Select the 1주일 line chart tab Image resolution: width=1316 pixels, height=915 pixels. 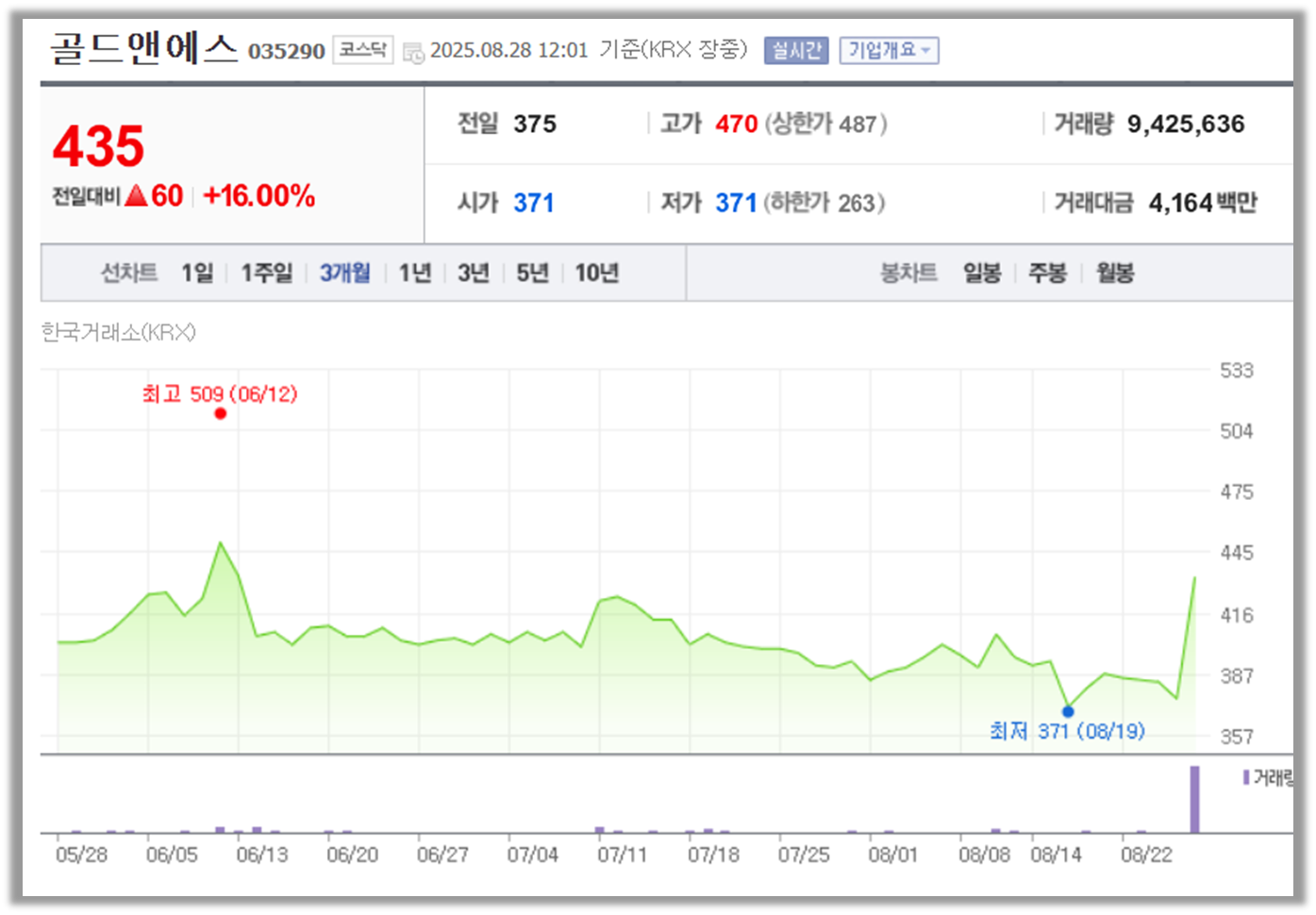click(267, 273)
